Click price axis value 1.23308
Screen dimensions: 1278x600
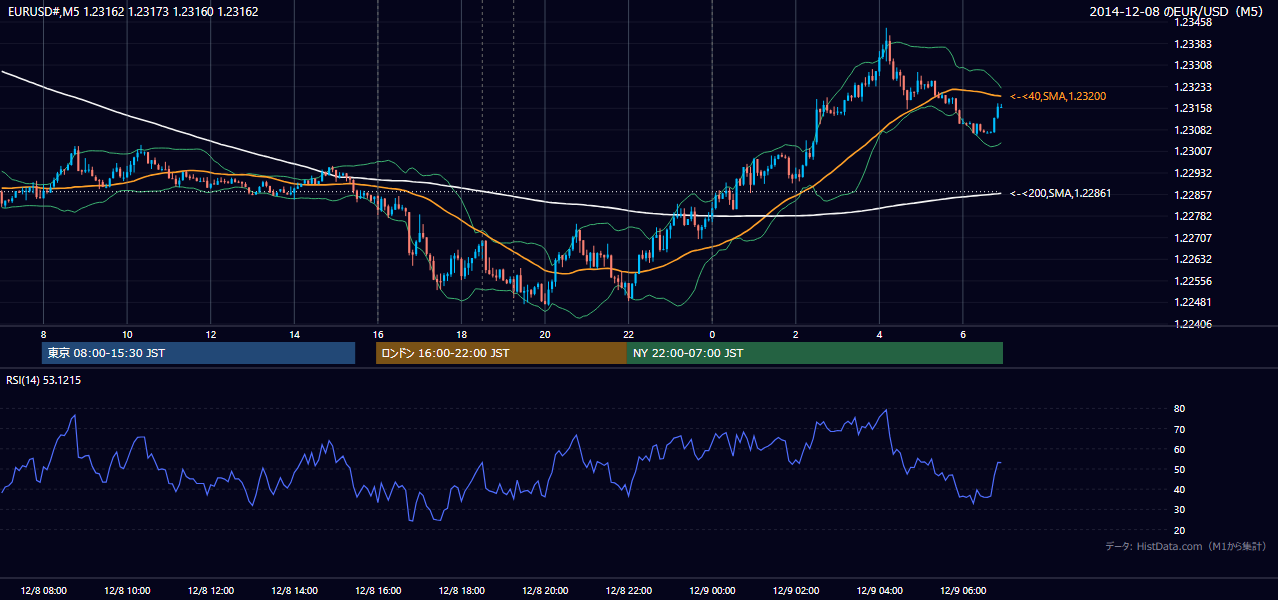point(1193,65)
